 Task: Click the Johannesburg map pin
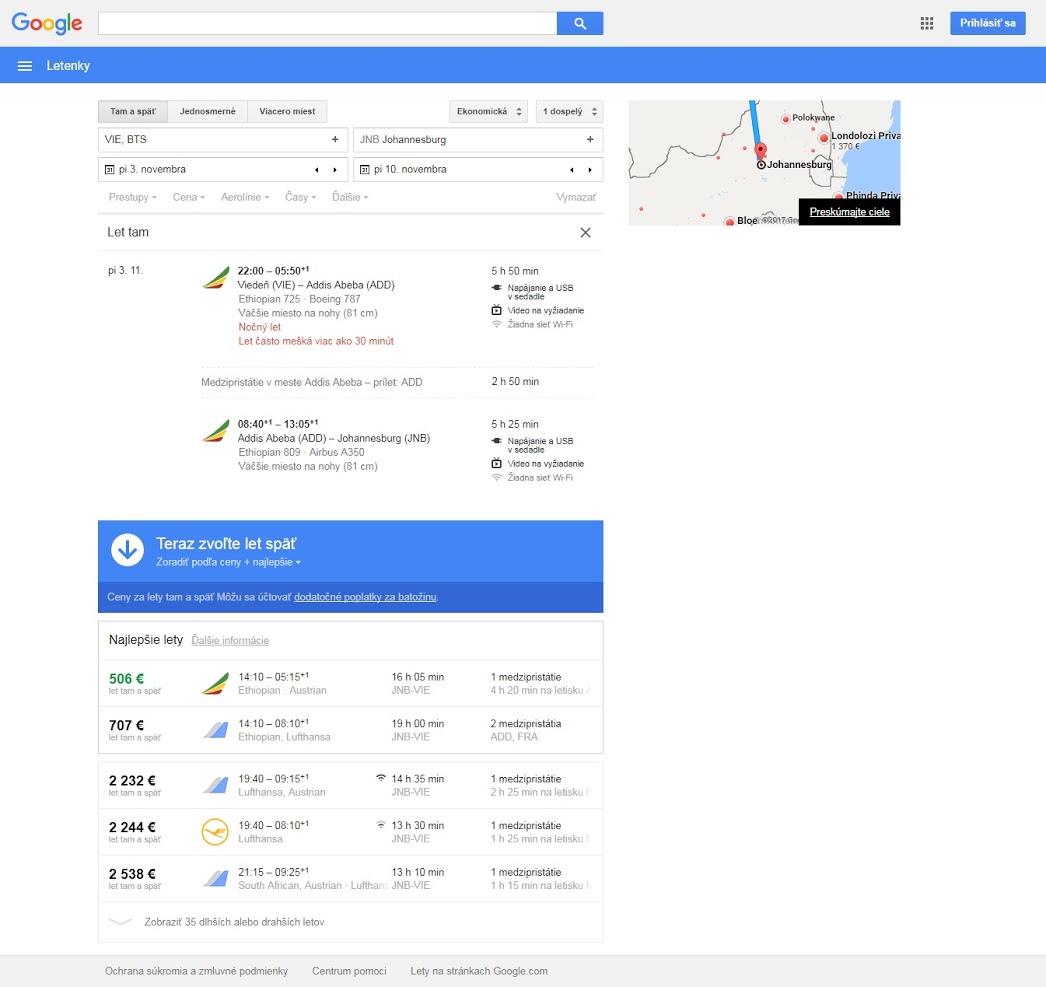(760, 151)
